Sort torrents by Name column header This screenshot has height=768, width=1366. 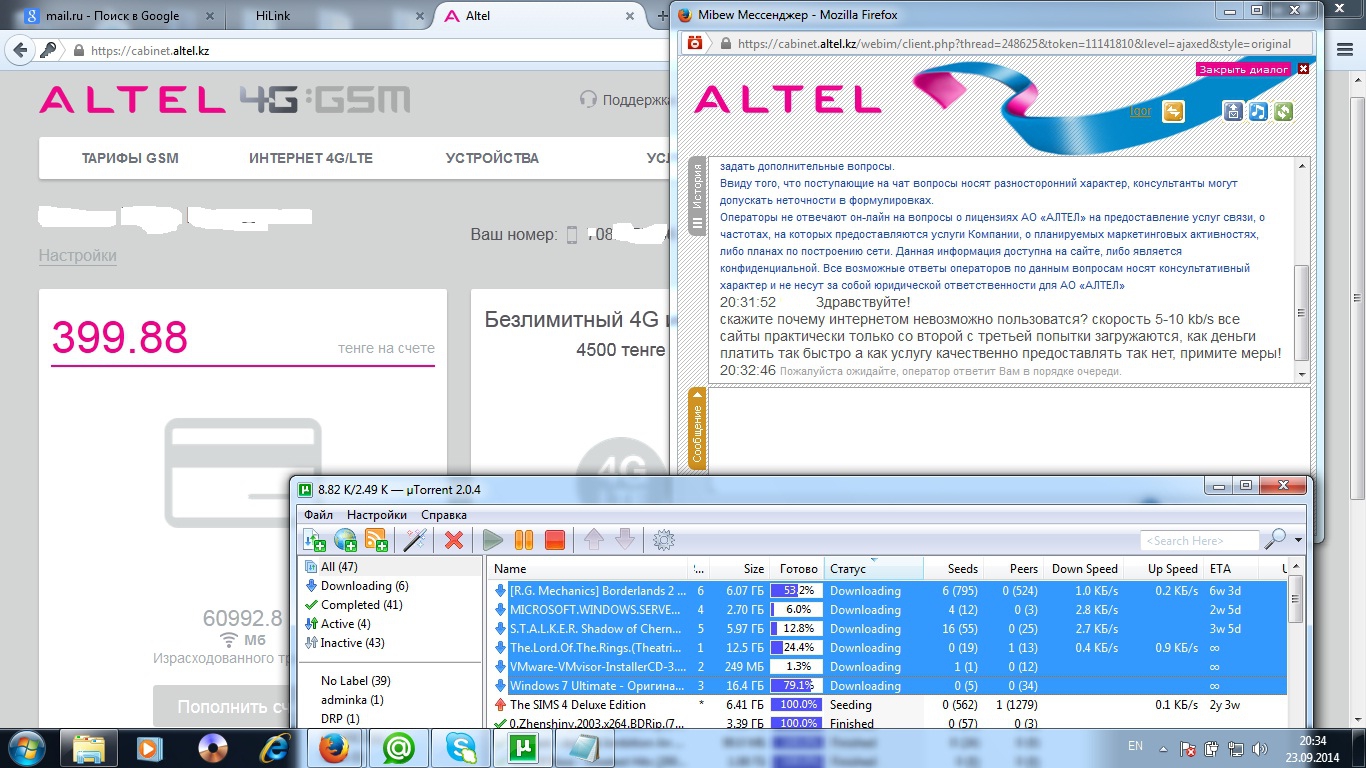589,569
